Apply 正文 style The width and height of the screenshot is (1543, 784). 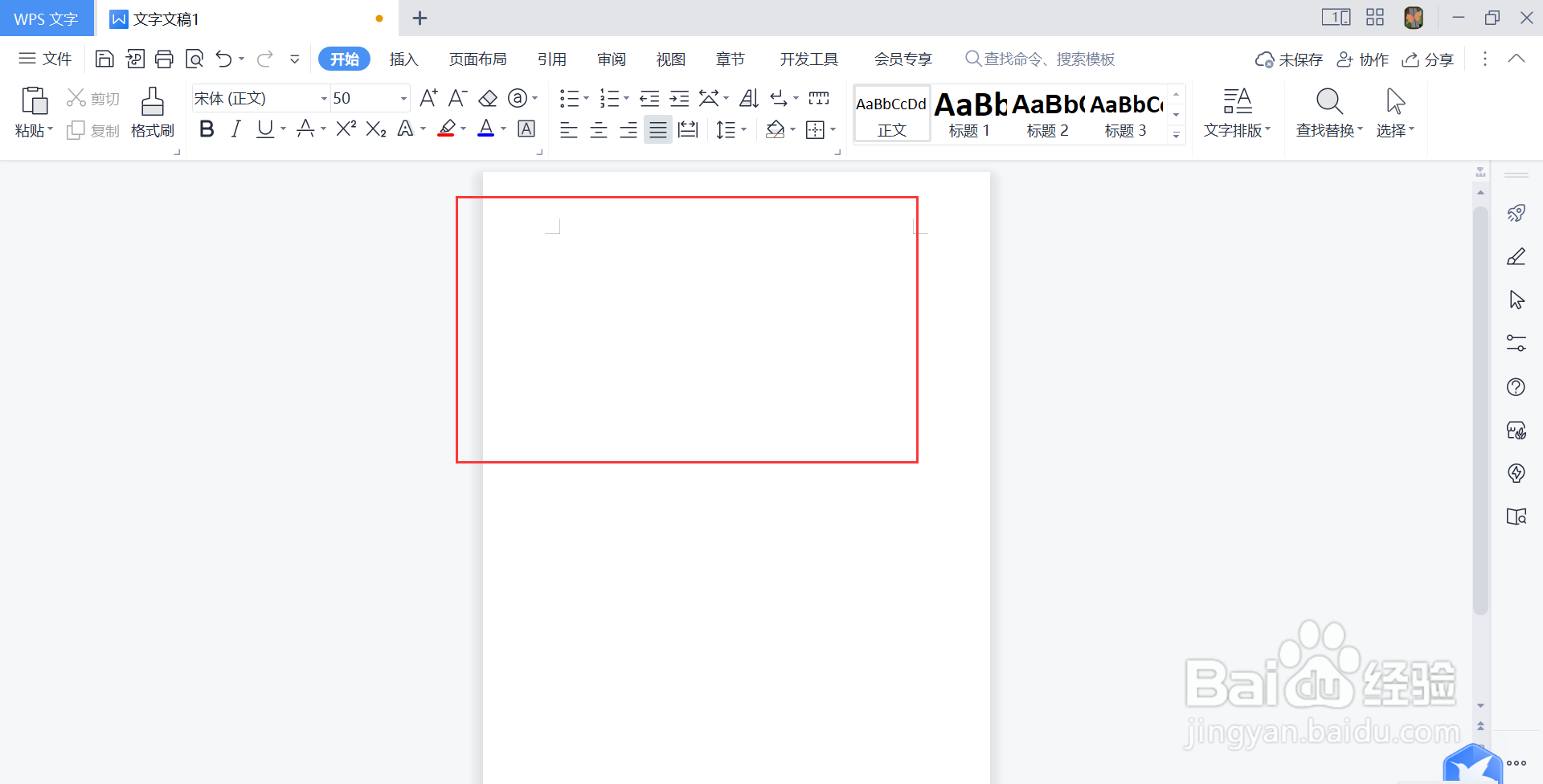point(892,114)
